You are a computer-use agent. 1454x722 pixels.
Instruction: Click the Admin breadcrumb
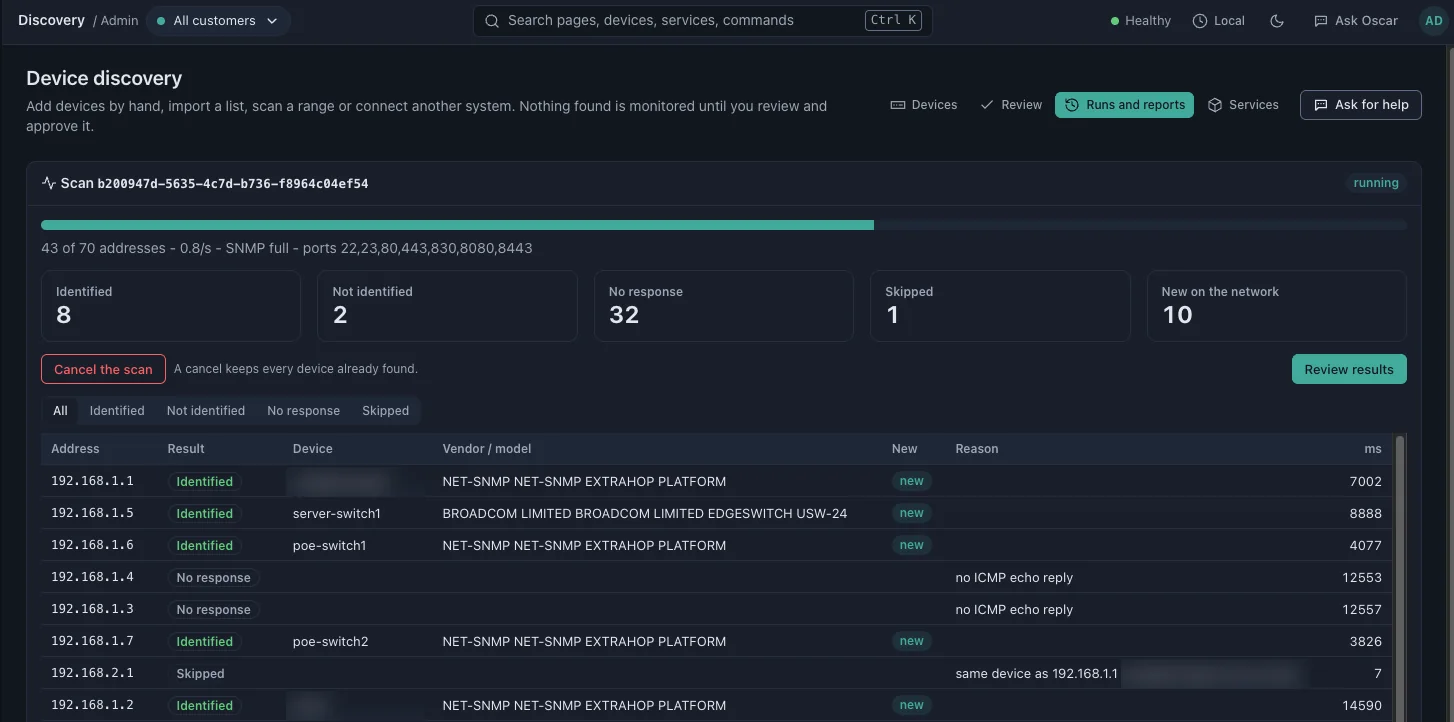[119, 20]
